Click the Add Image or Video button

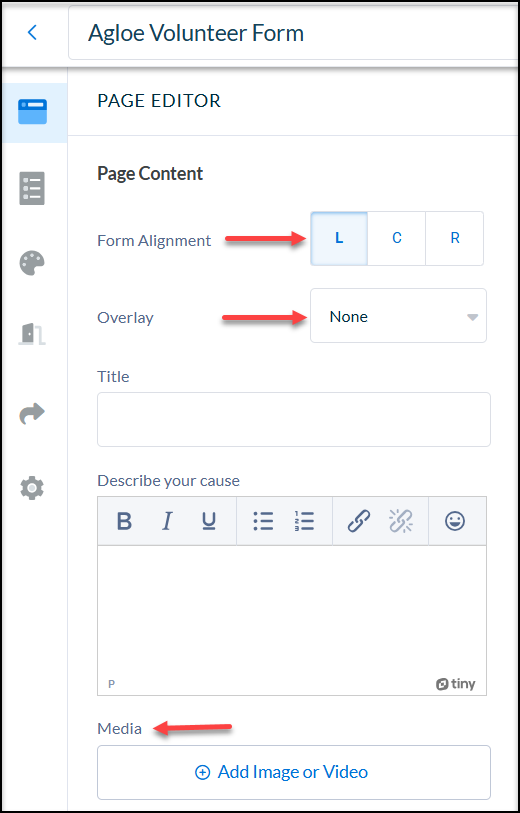(x=294, y=772)
